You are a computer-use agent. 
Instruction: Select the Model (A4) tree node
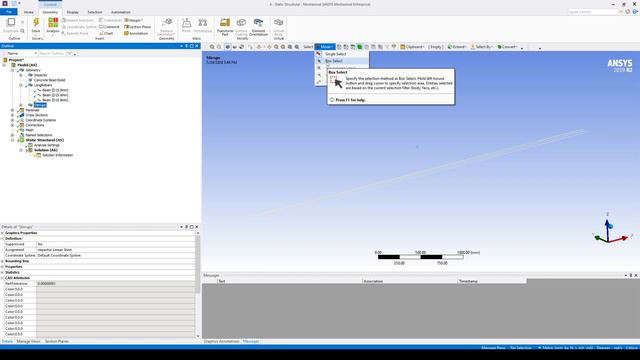click(x=27, y=65)
